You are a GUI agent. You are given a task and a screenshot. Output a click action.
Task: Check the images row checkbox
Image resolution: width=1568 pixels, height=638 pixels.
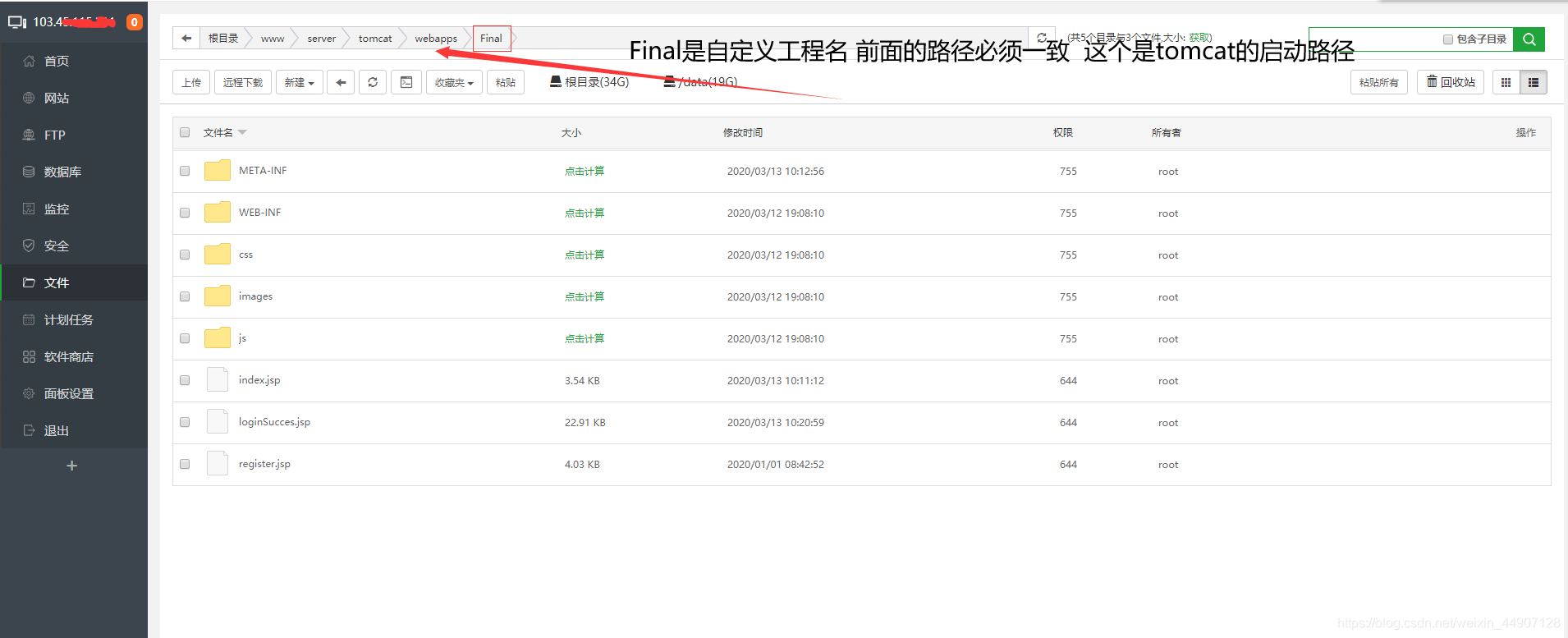pos(185,296)
